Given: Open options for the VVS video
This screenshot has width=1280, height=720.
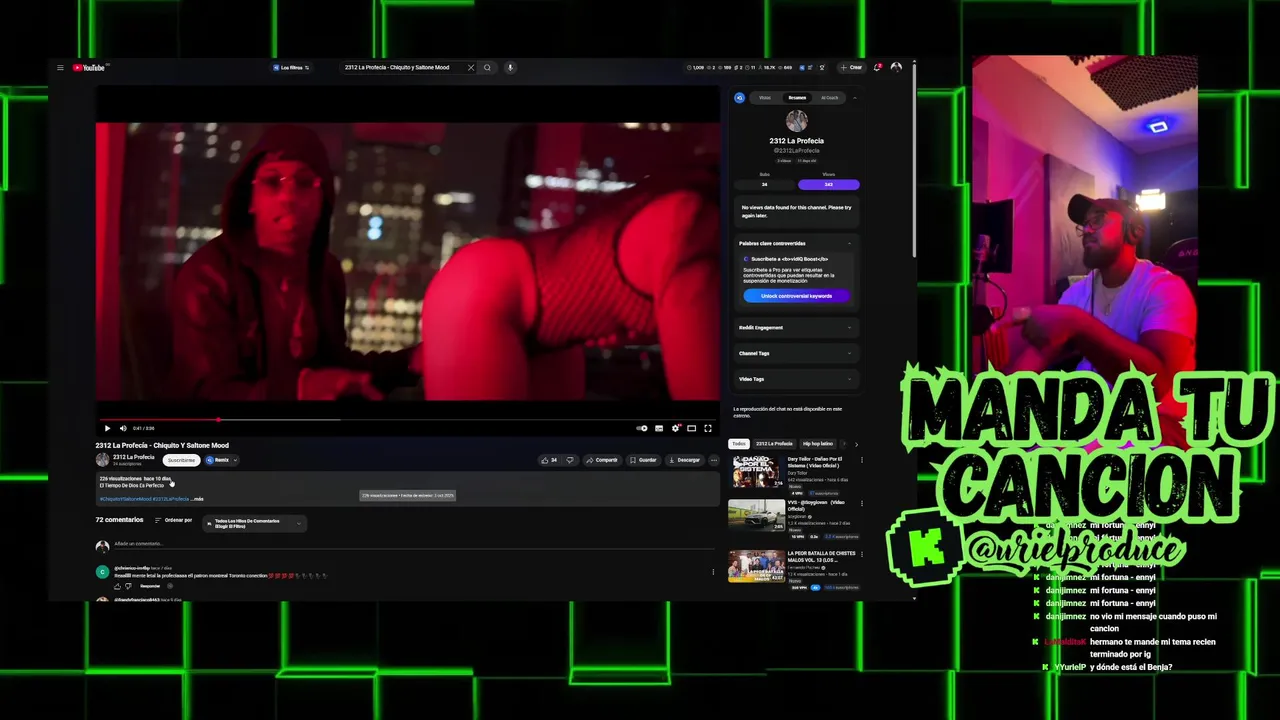Looking at the screenshot, I should [x=861, y=504].
